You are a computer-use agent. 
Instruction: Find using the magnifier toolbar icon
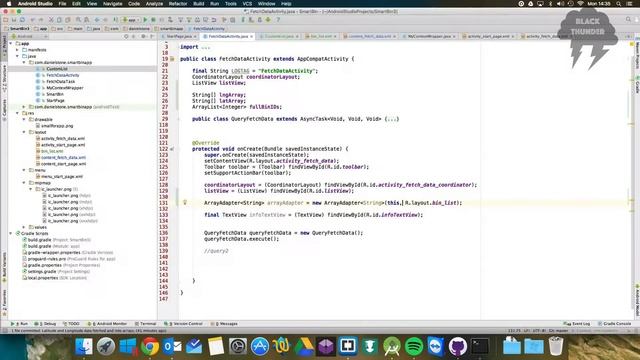(78, 20)
